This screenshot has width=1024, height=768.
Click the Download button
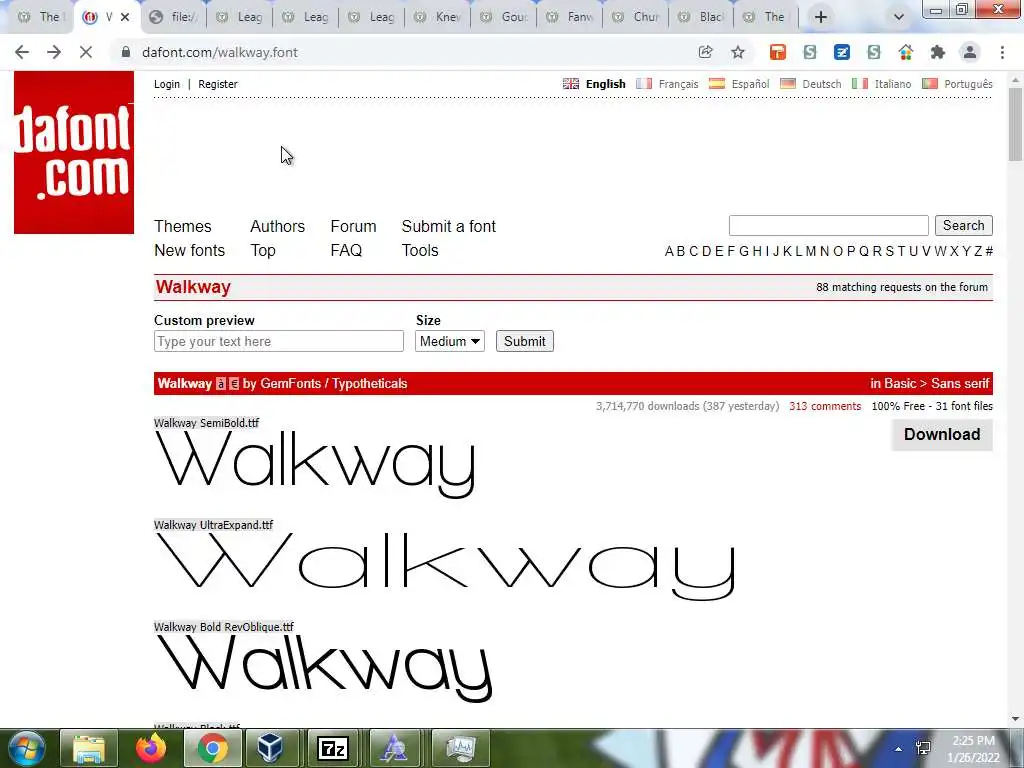tap(942, 434)
